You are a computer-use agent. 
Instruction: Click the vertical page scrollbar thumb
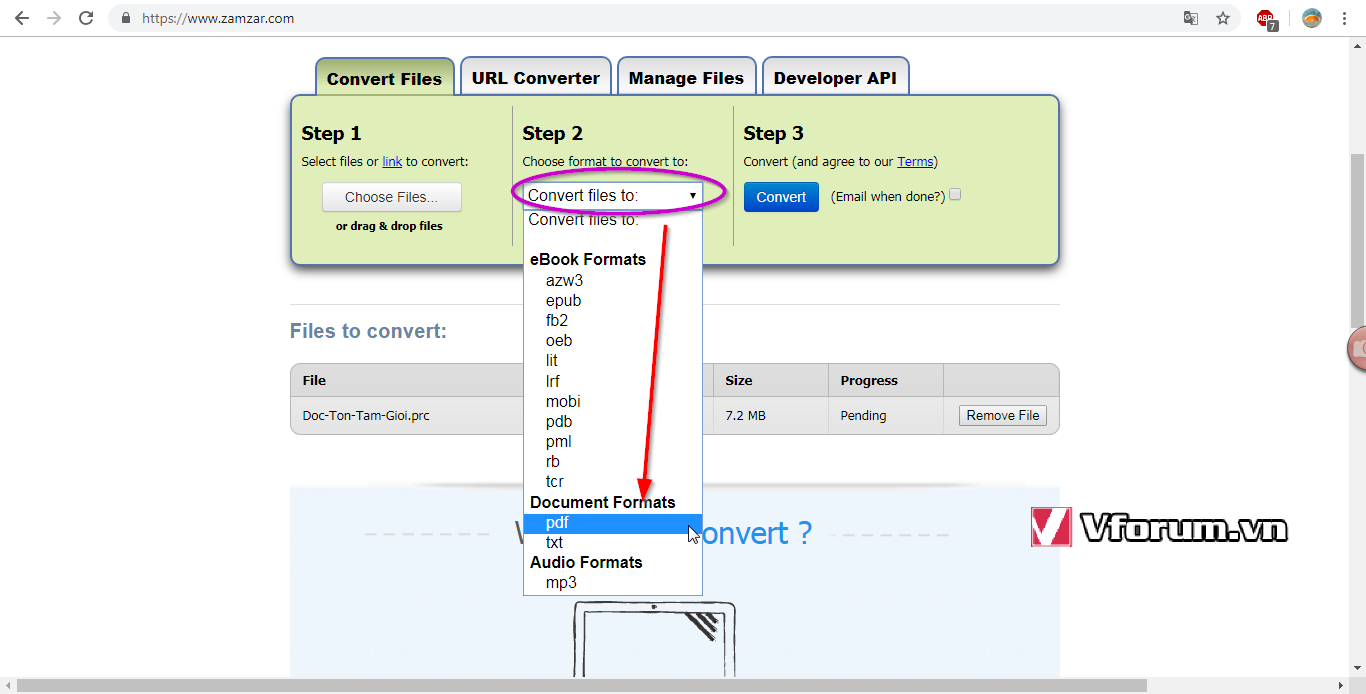pos(1358,240)
